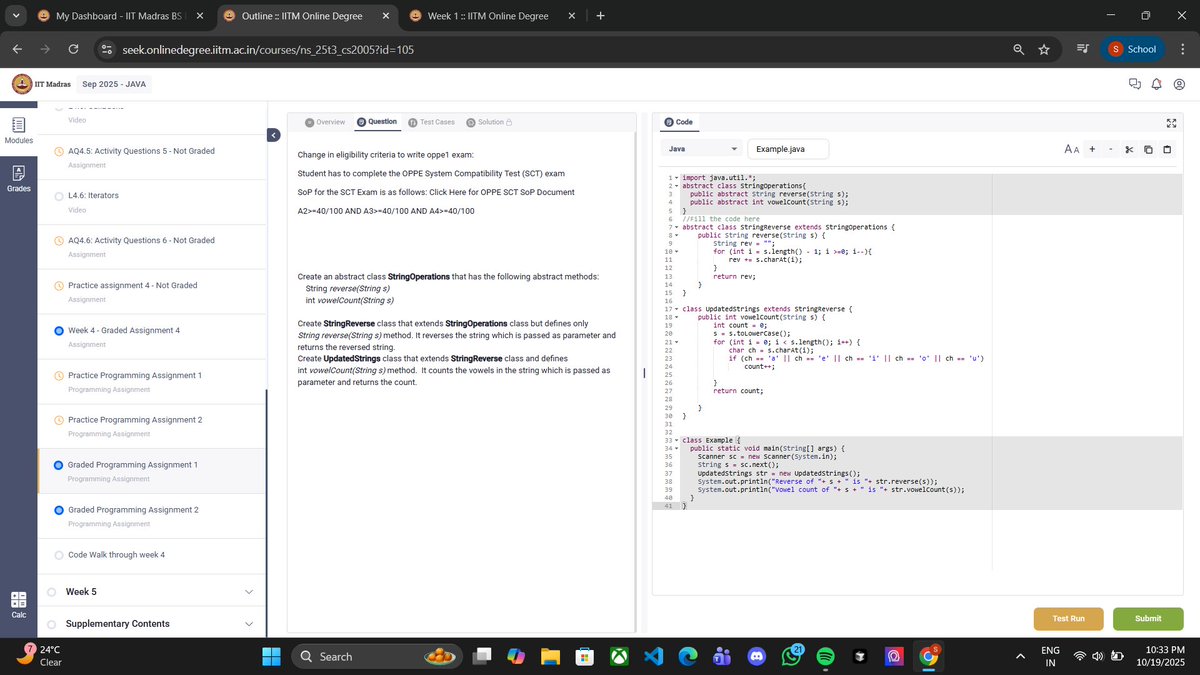This screenshot has width=1200, height=675.
Task: Fold code at line 2 StringOperations class
Action: (677, 185)
